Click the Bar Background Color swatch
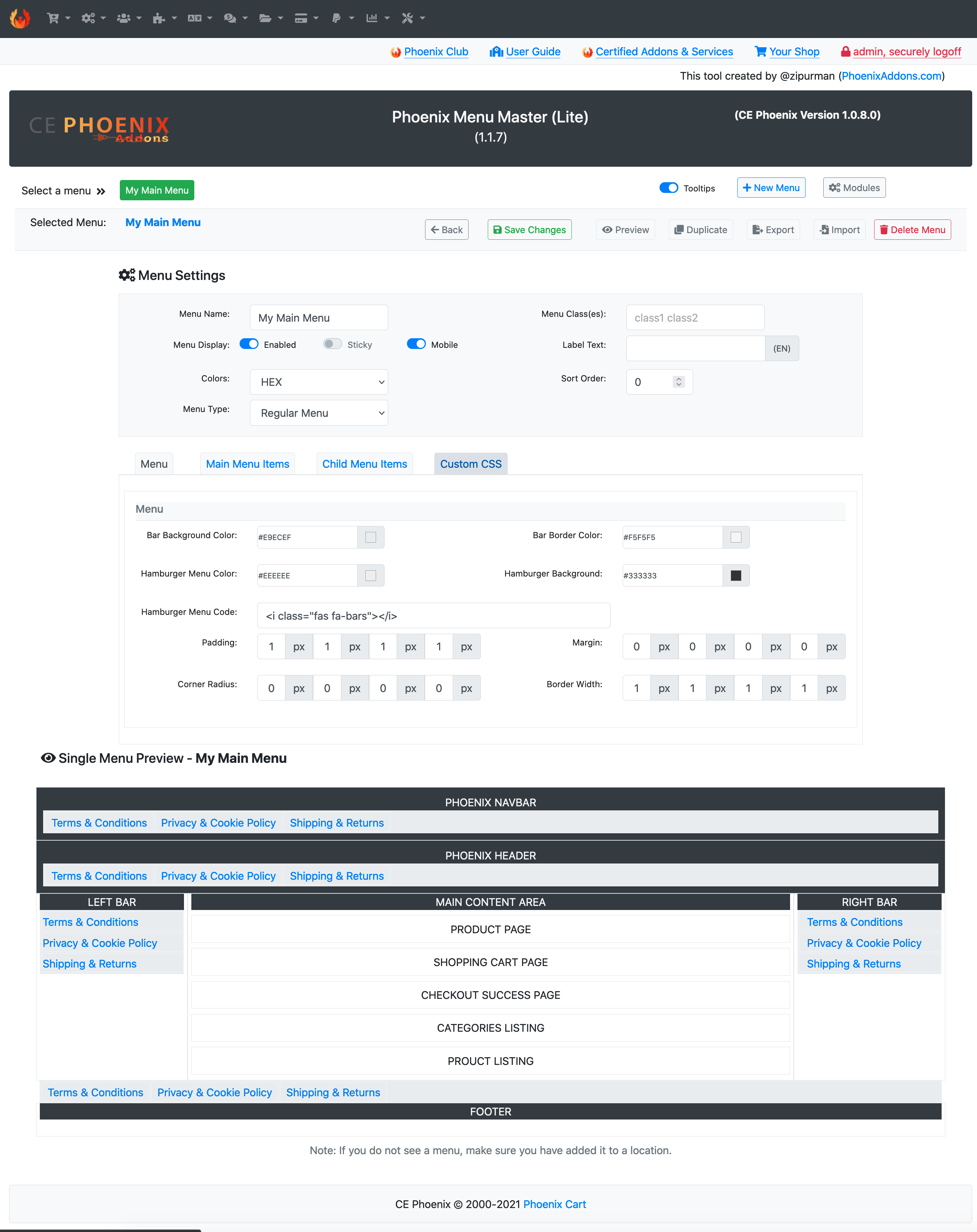 [x=371, y=537]
